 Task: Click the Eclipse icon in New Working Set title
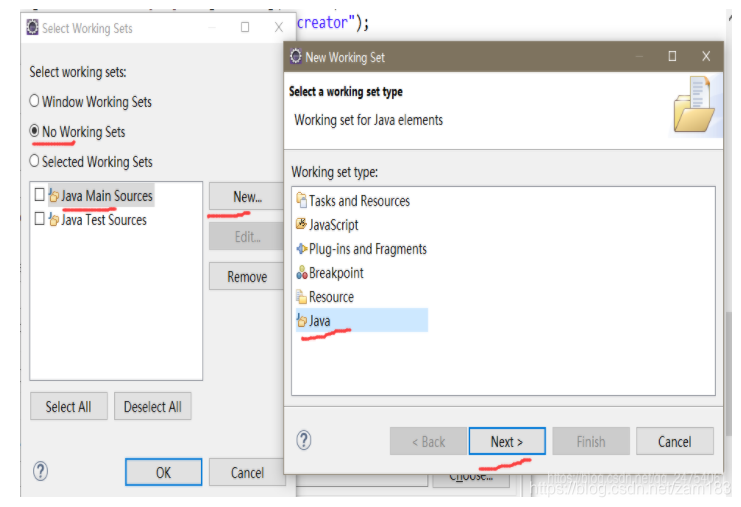click(x=296, y=56)
